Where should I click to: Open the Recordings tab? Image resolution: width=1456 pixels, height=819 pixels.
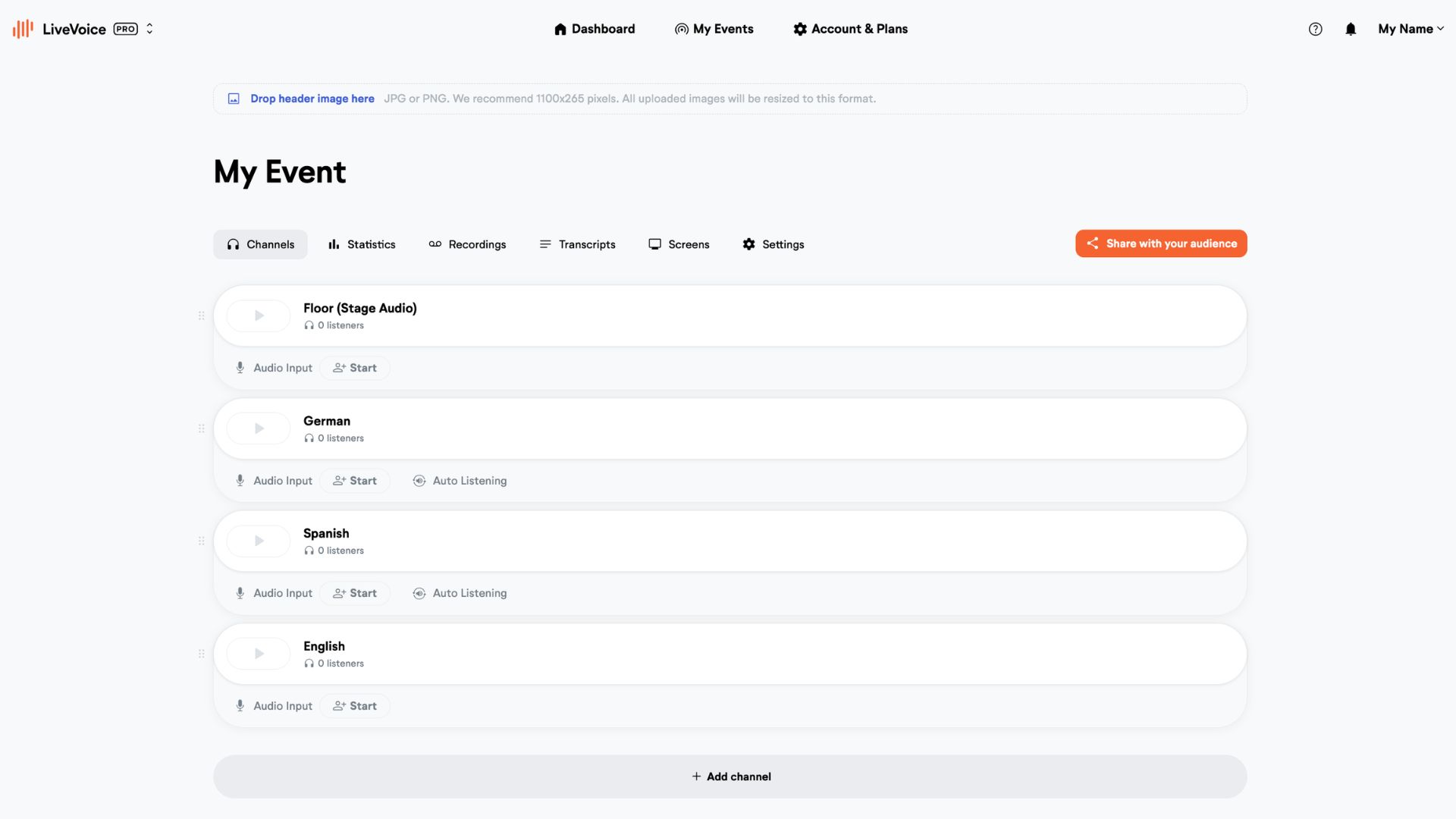[467, 244]
